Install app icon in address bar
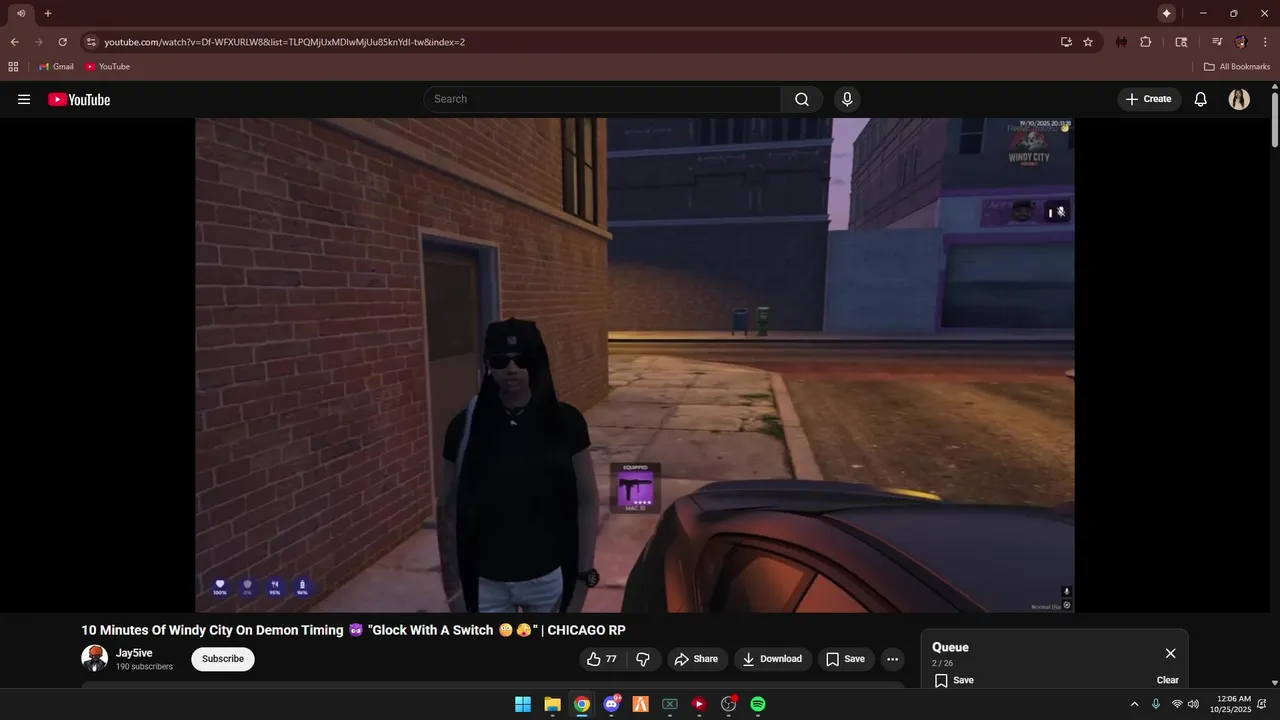Viewport: 1280px width, 720px height. pos(1066,42)
